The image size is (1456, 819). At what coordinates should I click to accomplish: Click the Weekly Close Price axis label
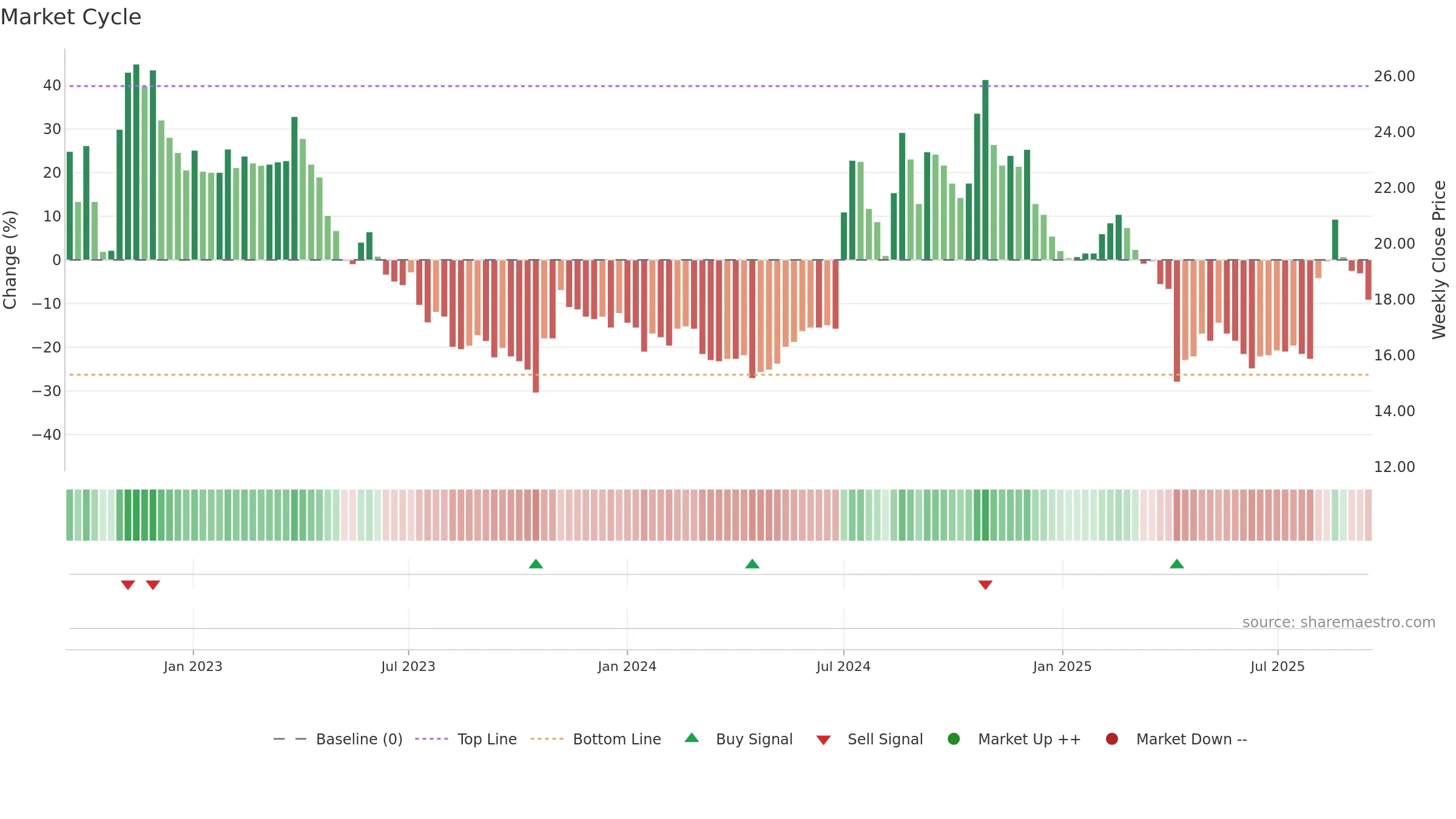point(1439,260)
